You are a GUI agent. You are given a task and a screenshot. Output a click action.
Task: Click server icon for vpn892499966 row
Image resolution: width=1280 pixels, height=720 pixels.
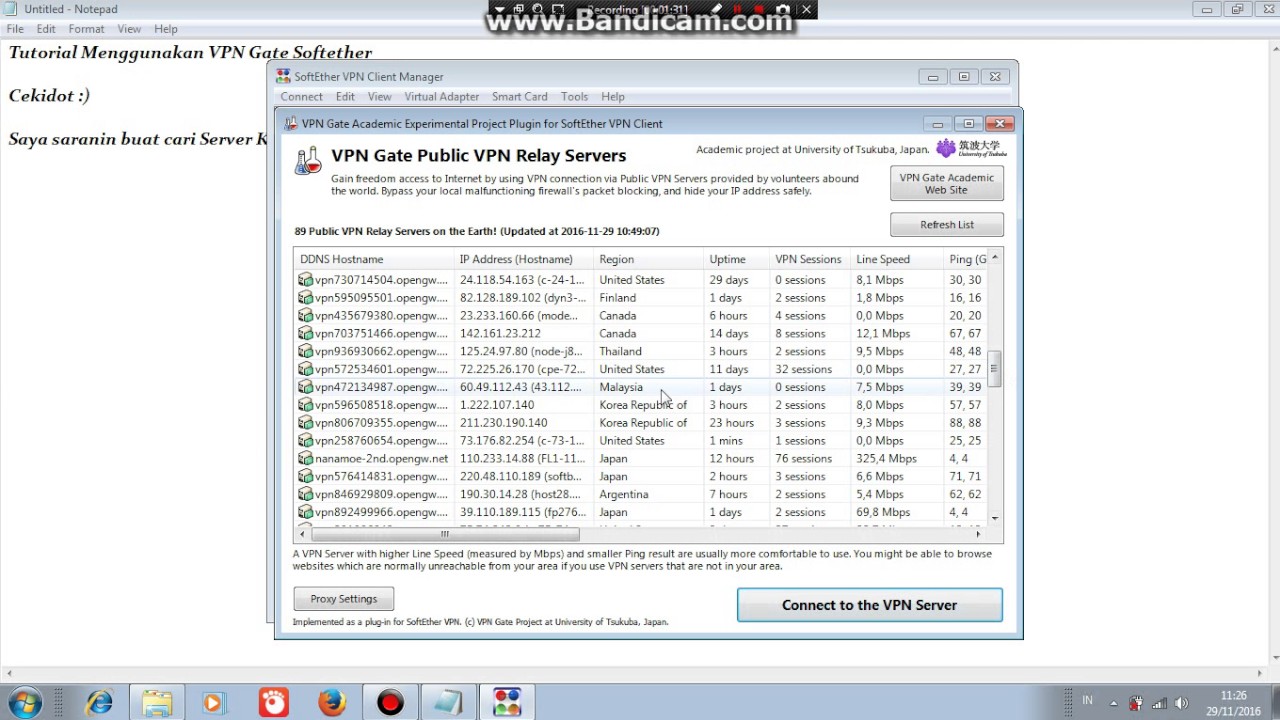coord(306,512)
